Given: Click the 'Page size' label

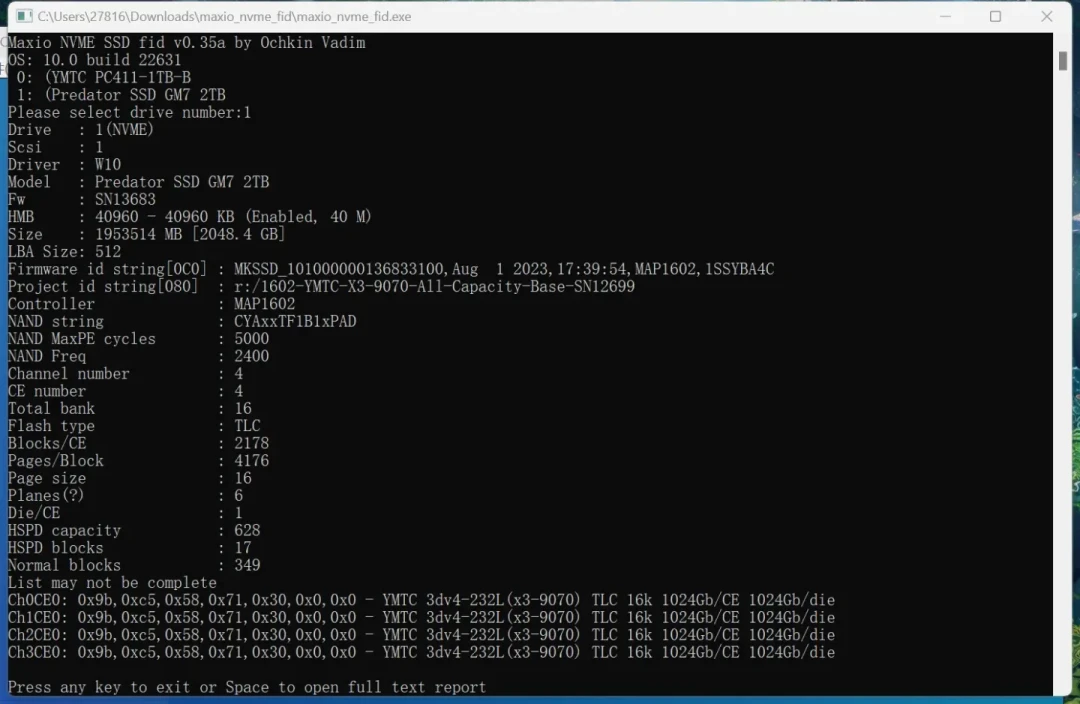Looking at the screenshot, I should point(47,478).
